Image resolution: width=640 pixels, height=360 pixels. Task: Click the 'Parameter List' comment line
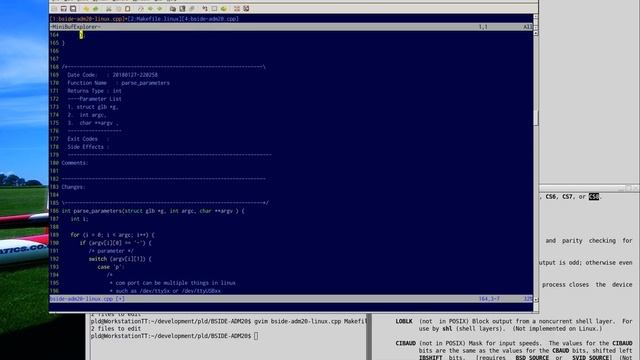click(x=94, y=99)
